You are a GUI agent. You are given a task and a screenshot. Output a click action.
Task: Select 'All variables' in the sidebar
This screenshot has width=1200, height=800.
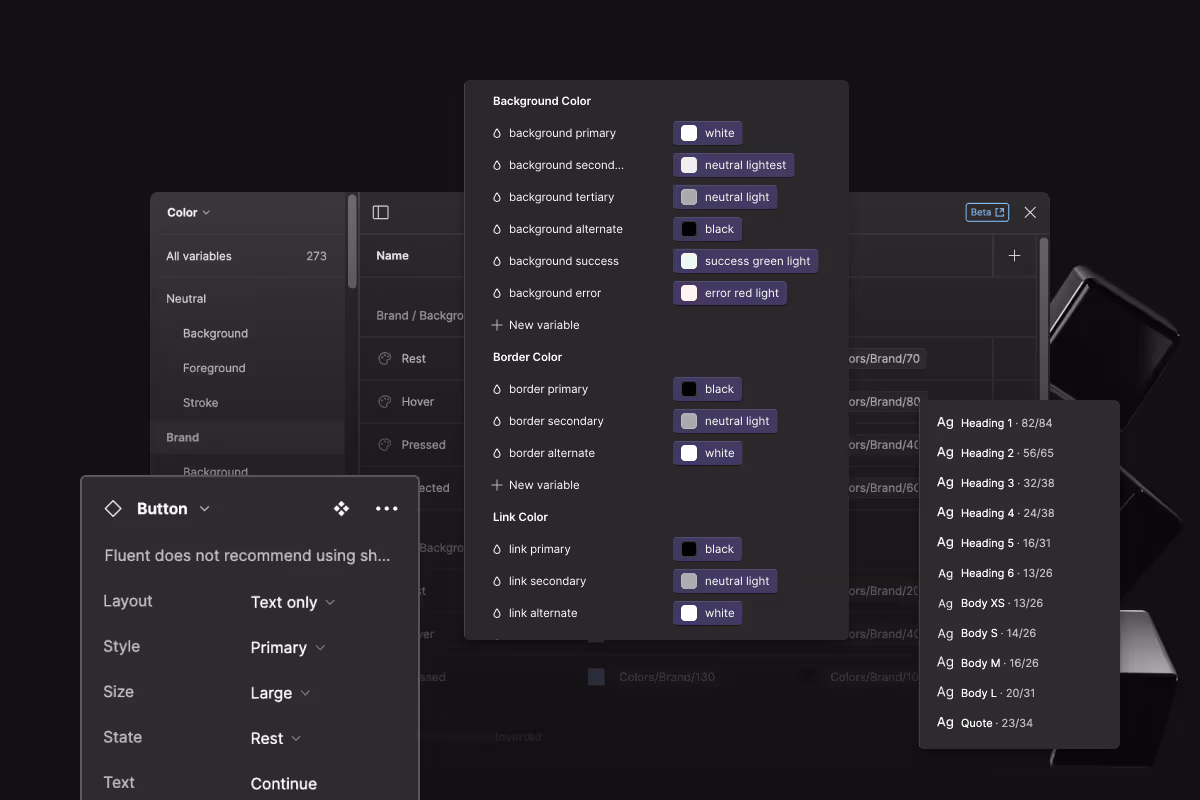199,256
